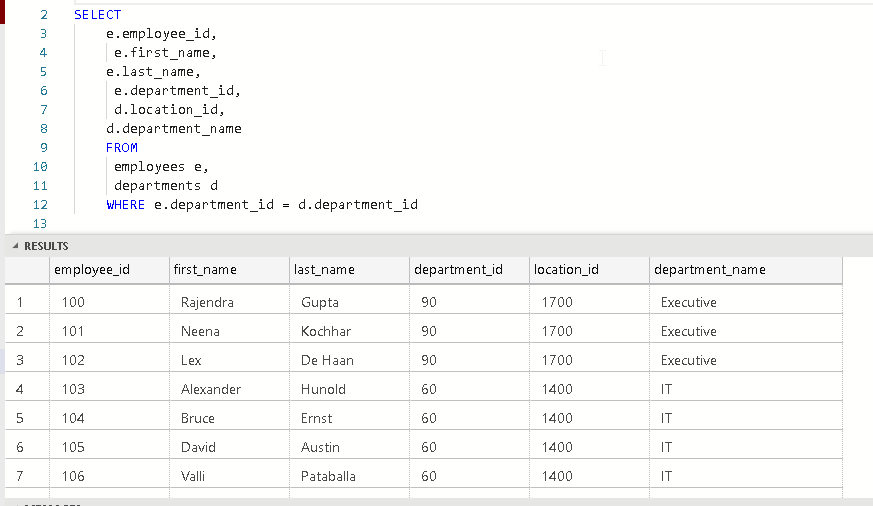Viewport: 873px width, 506px height.
Task: Place cursor on d.department_name in the query
Action: (174, 129)
